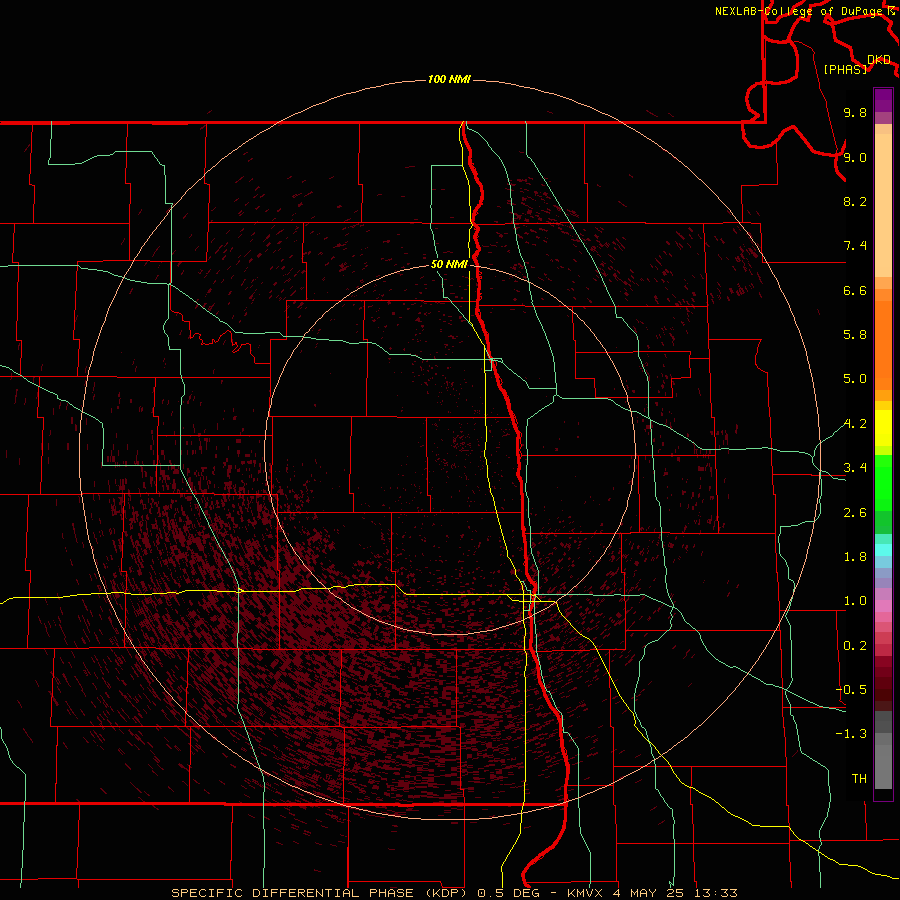Image resolution: width=900 pixels, height=900 pixels.
Task: Click the [PHAS] units label
Action: [x=845, y=69]
